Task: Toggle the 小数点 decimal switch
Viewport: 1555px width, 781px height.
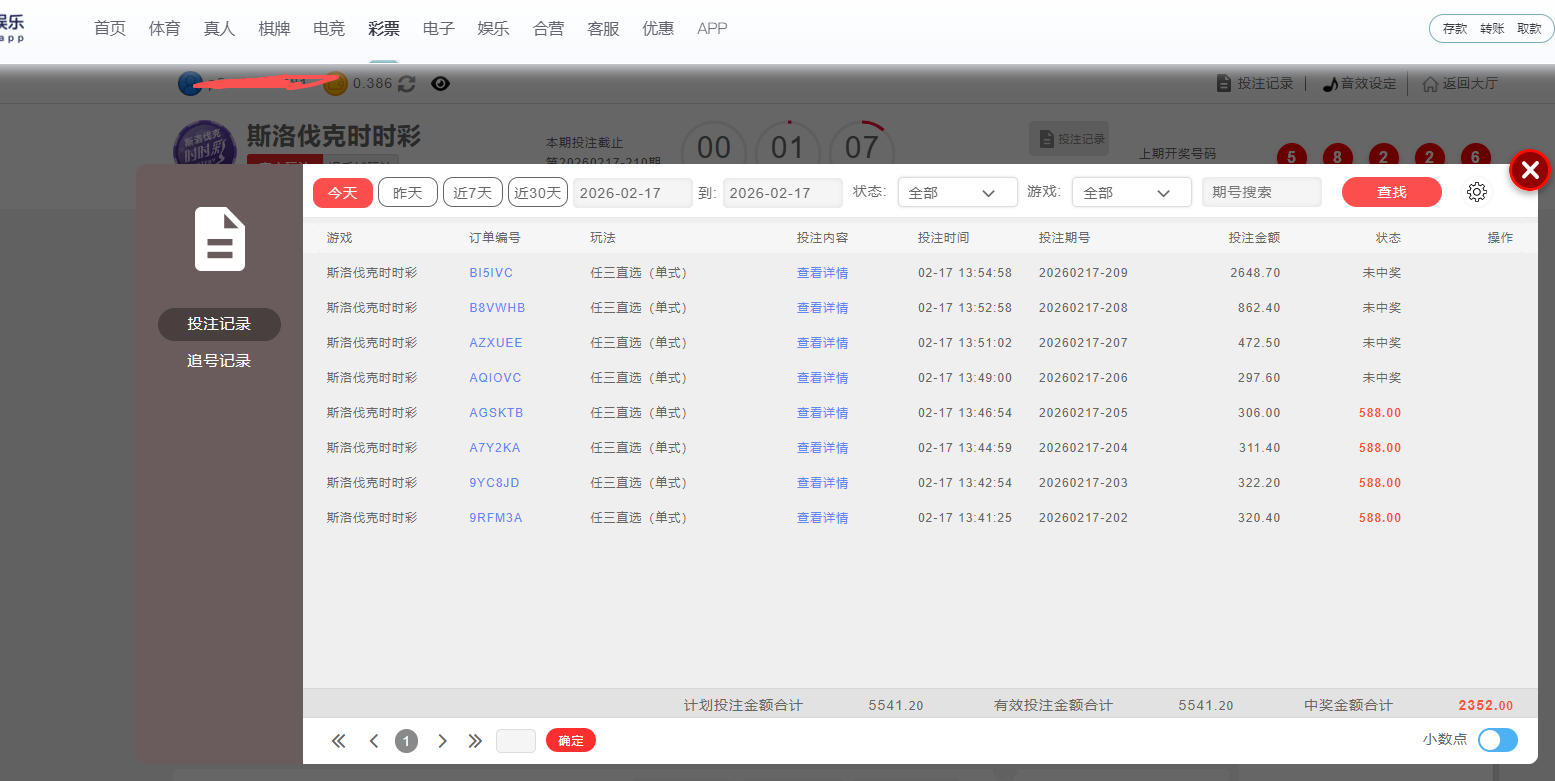Action: [1497, 740]
